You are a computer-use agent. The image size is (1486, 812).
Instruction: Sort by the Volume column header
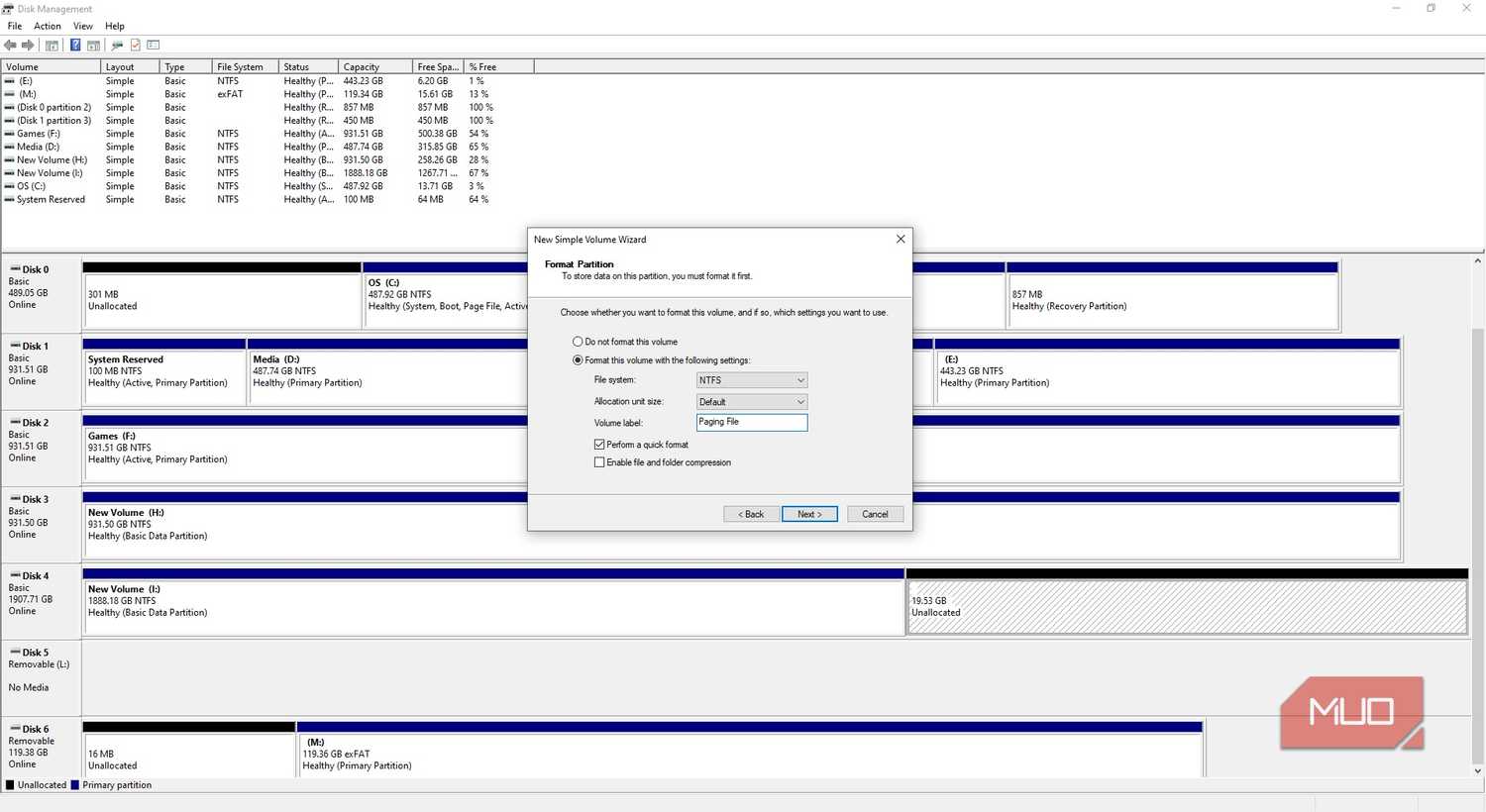coord(51,67)
